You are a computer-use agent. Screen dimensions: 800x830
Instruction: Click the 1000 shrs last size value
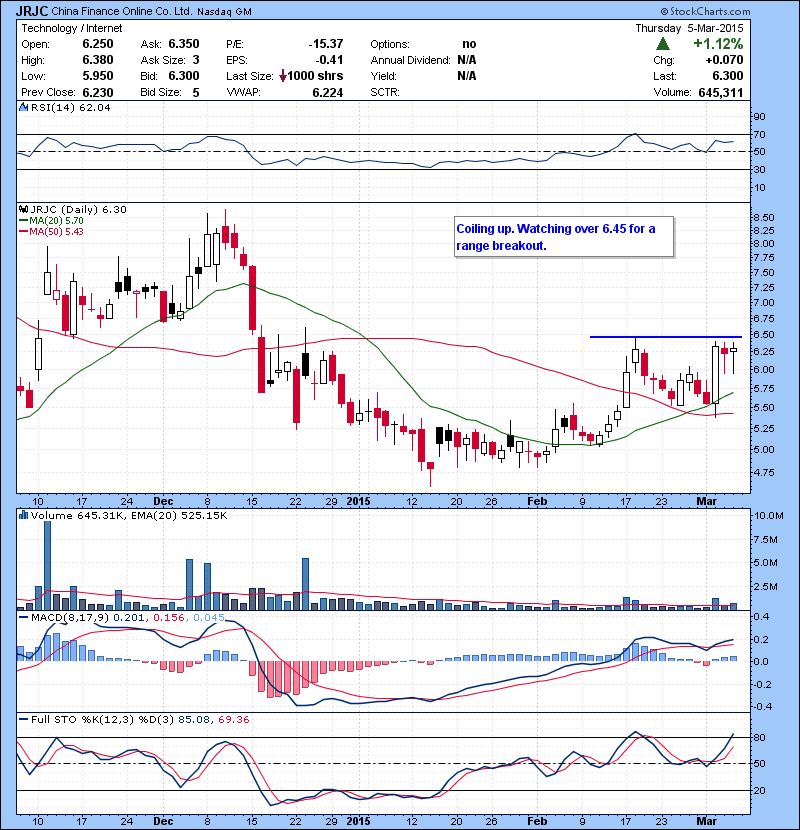[x=316, y=76]
